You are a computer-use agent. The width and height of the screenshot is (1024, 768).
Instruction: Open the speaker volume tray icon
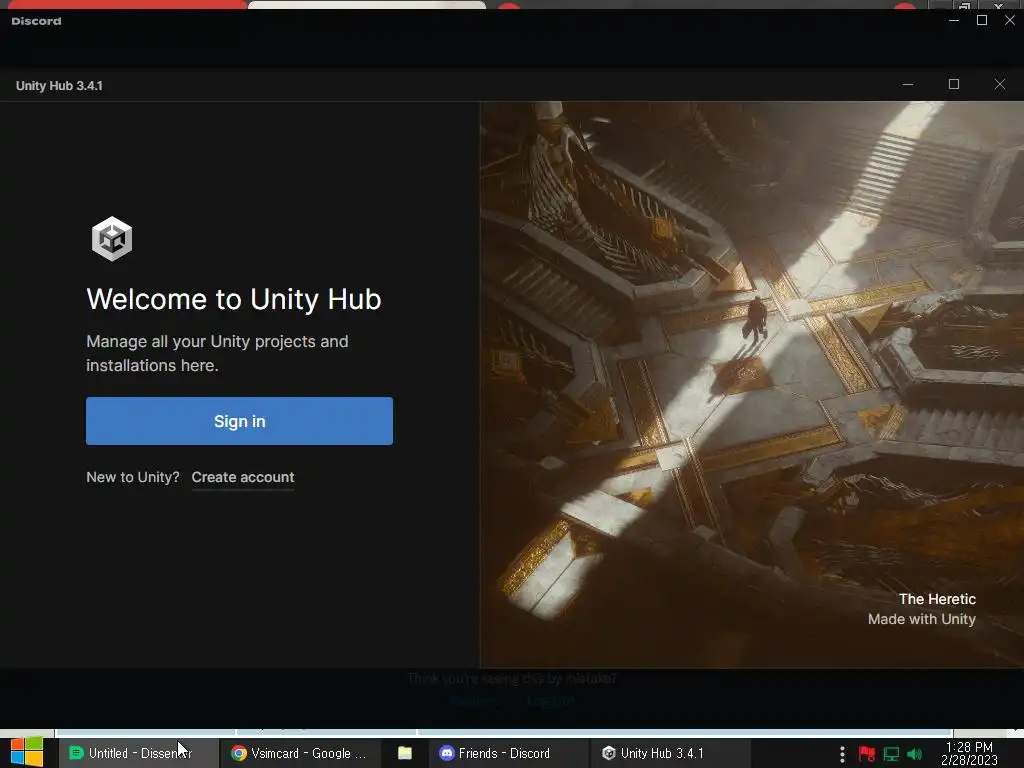pos(914,754)
